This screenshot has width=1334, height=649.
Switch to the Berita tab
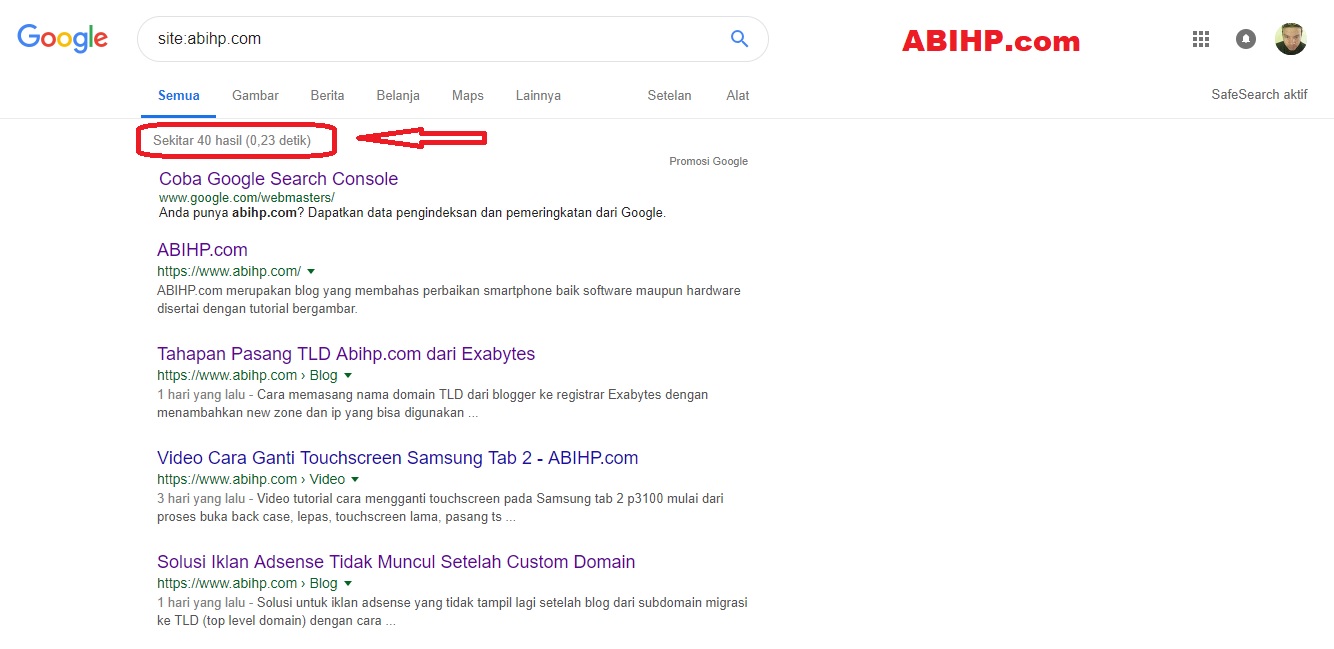[327, 96]
